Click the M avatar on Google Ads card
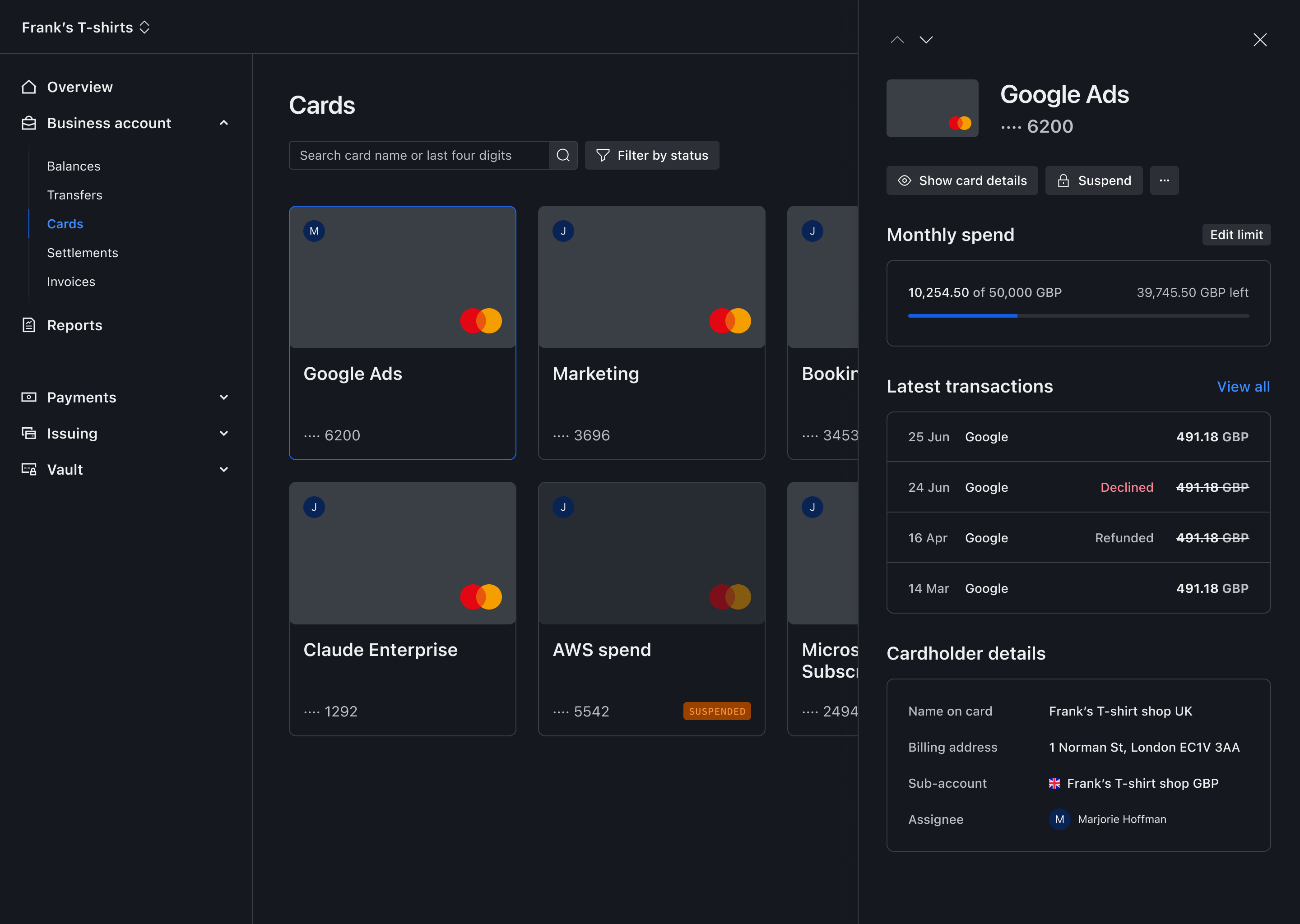 point(314,231)
